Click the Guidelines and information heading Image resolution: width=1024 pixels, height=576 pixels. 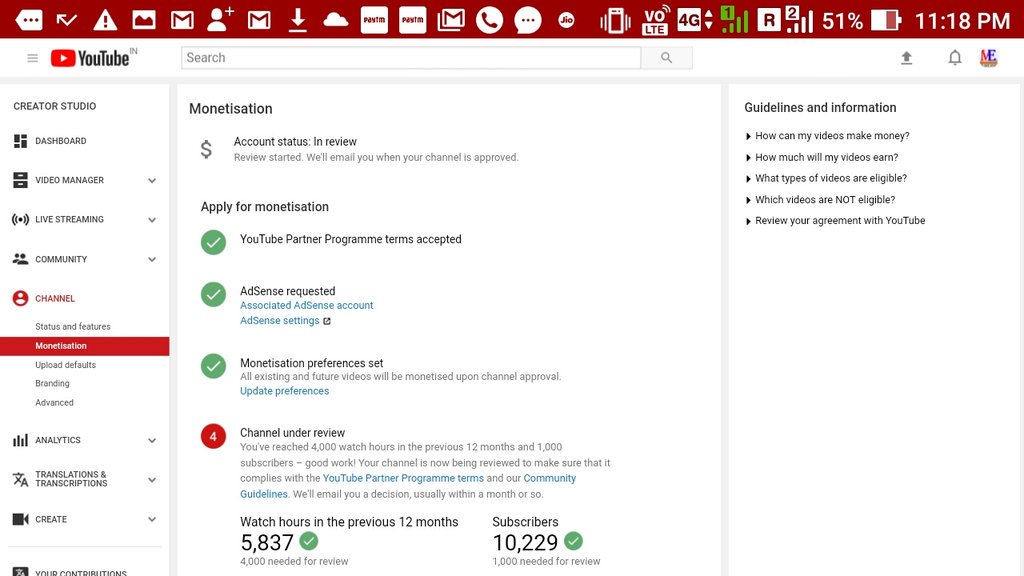(820, 108)
